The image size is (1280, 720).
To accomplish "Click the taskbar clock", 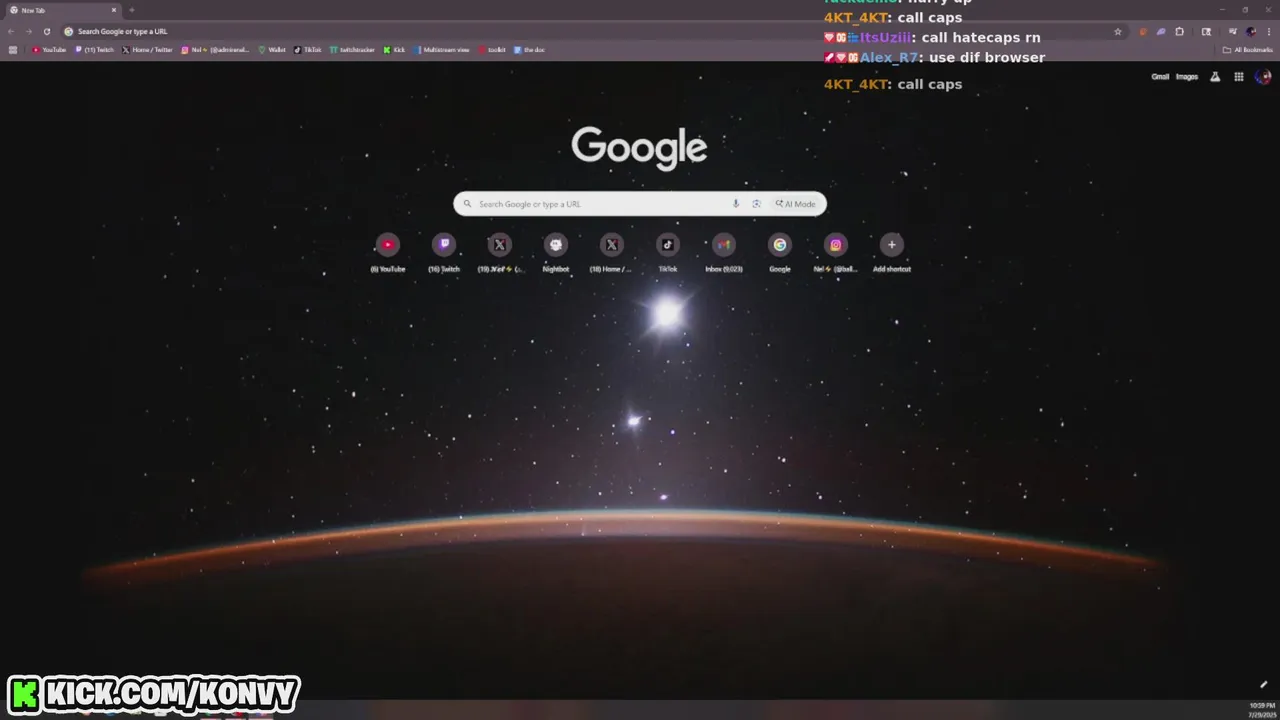I will (x=1262, y=709).
